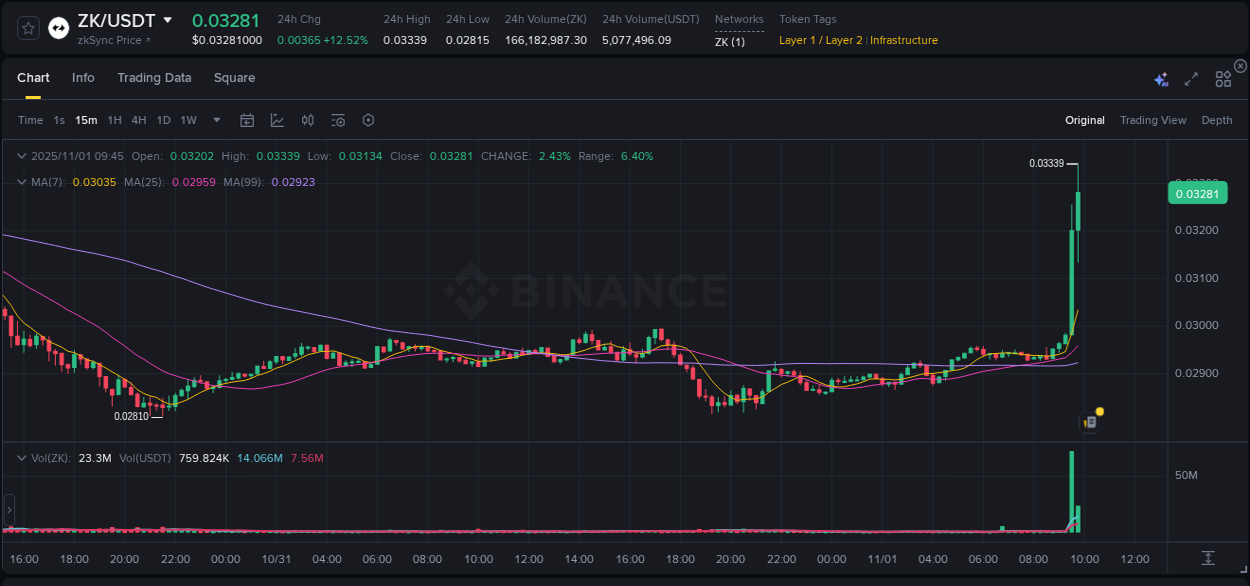Open the widgets layout grid icon

1222,77
